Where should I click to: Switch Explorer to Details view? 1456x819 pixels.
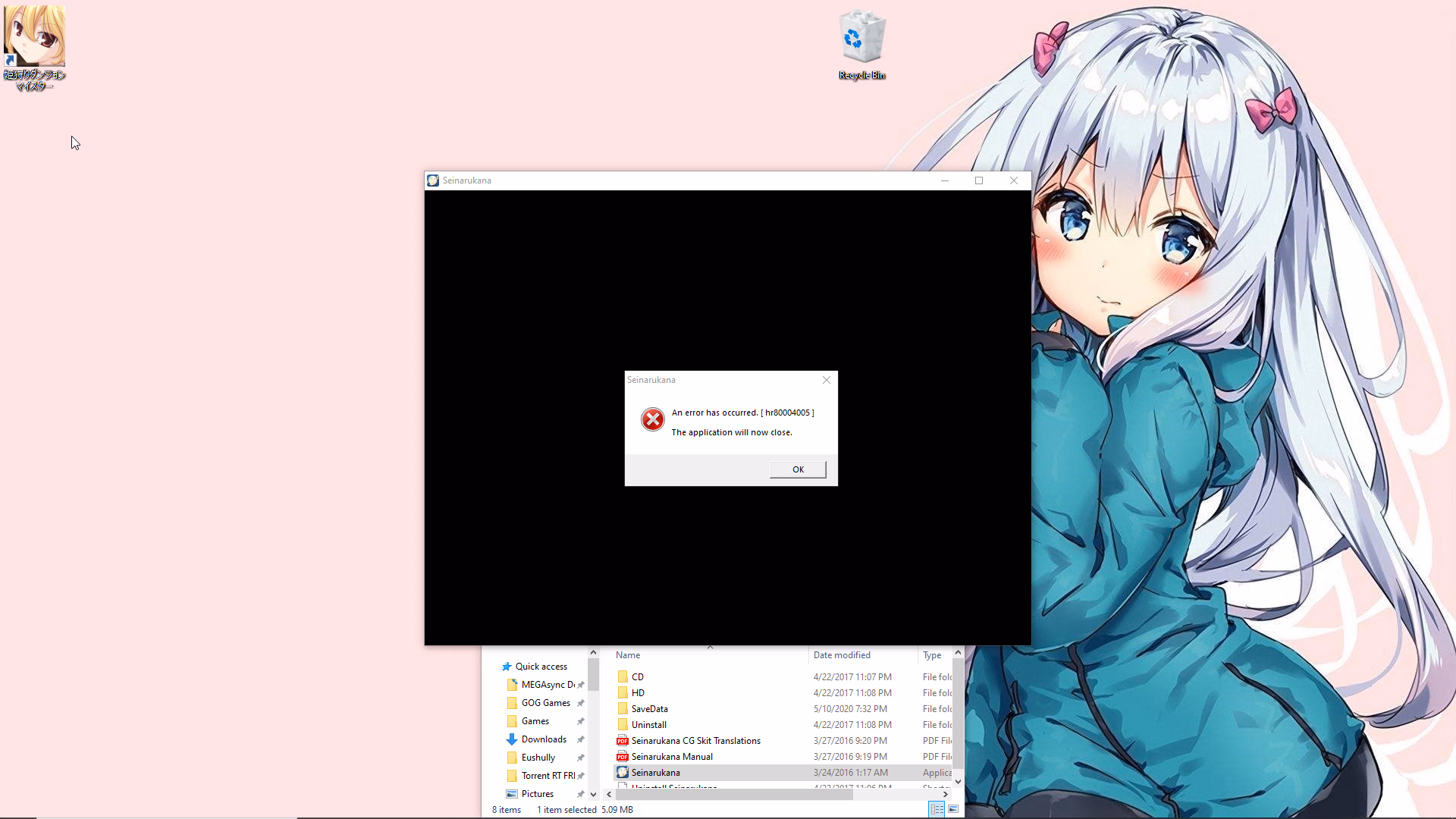937,809
